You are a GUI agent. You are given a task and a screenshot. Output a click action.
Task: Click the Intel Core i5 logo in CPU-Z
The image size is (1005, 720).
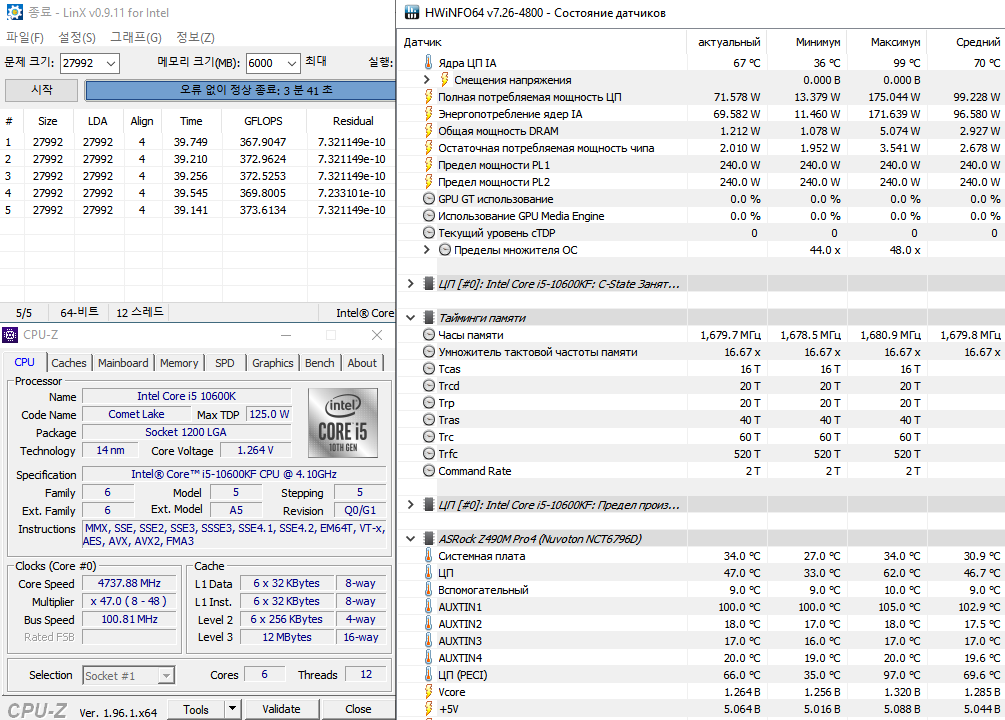(343, 423)
